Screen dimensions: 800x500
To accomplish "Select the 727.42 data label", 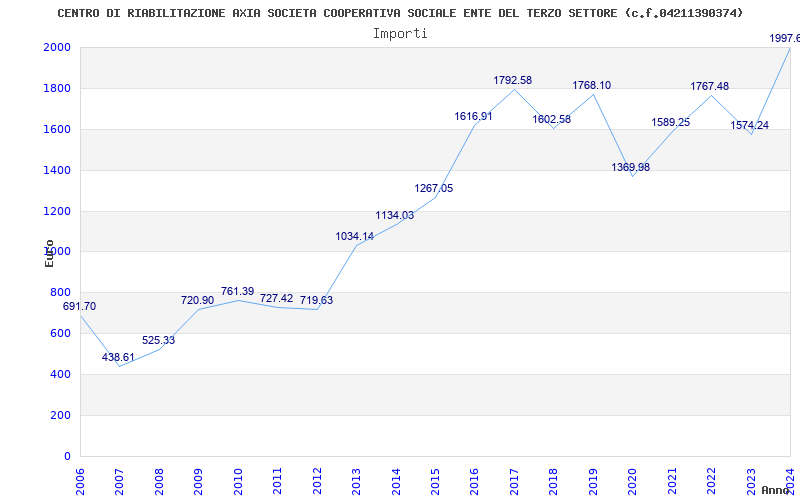I will pos(277,298).
